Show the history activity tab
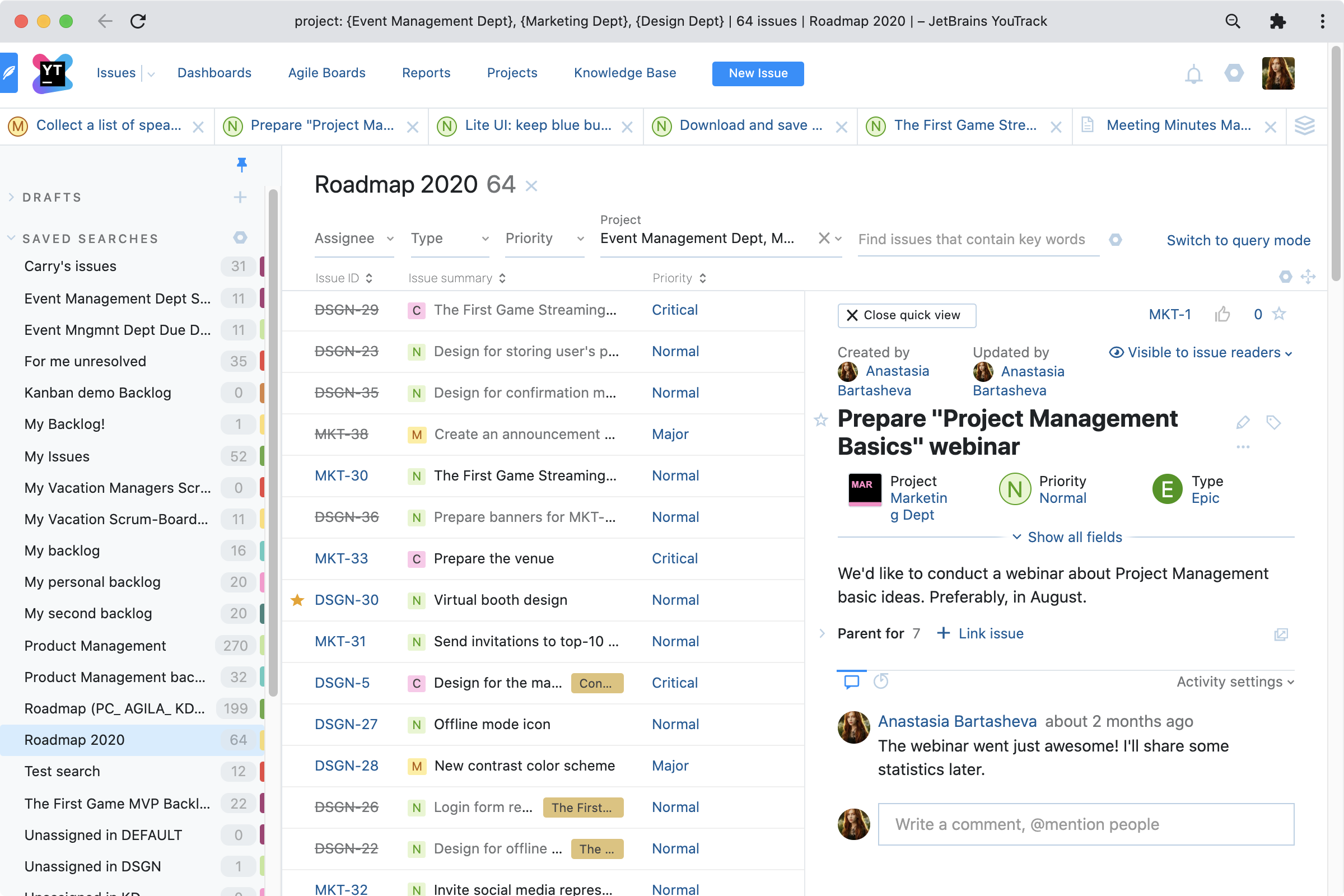Image resolution: width=1344 pixels, height=896 pixels. coord(880,681)
